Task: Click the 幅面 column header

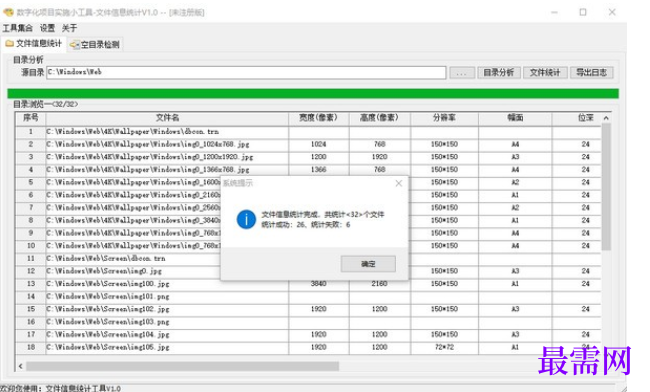Action: coord(515,118)
